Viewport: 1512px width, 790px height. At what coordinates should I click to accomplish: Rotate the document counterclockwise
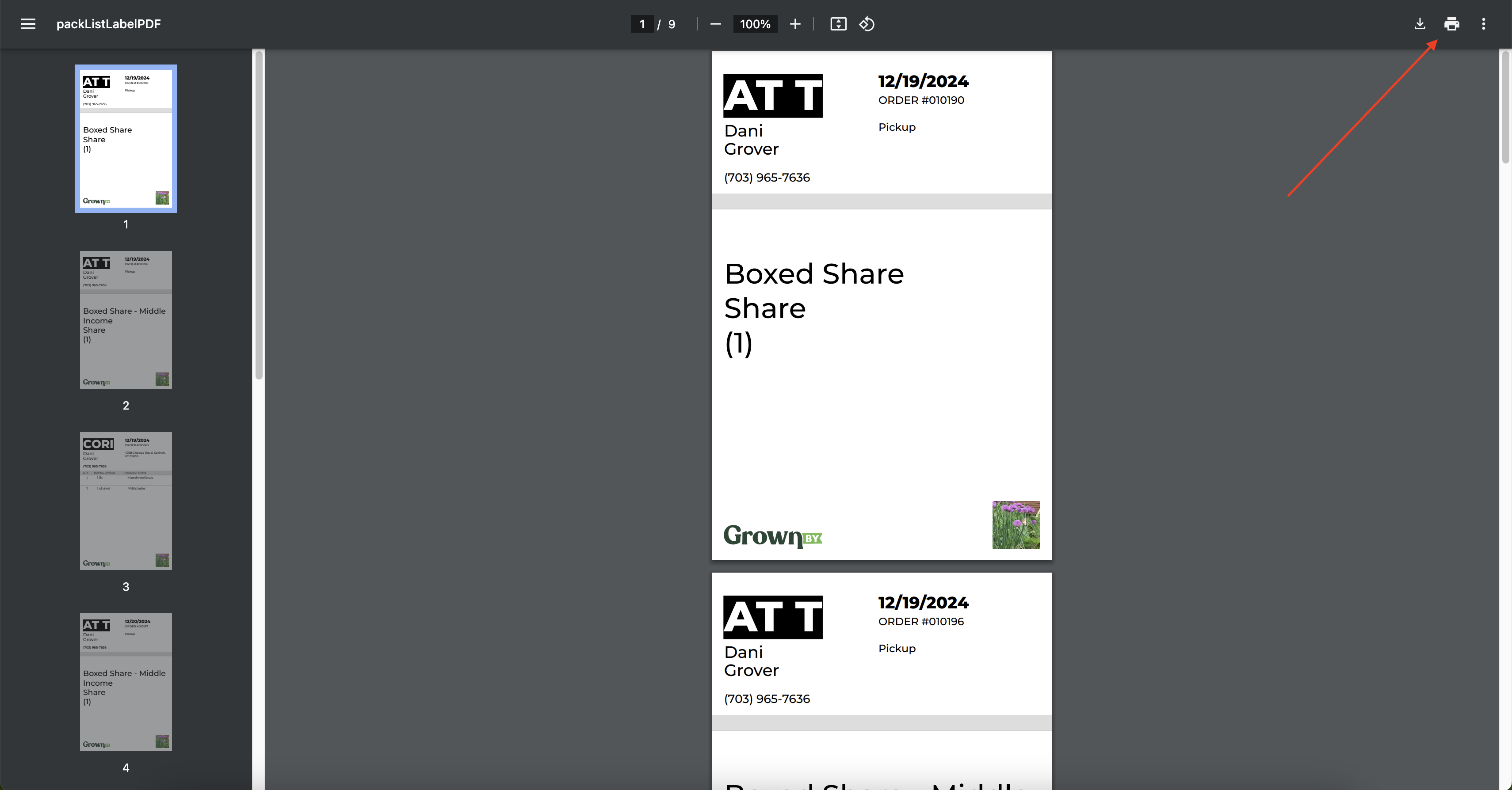[867, 24]
